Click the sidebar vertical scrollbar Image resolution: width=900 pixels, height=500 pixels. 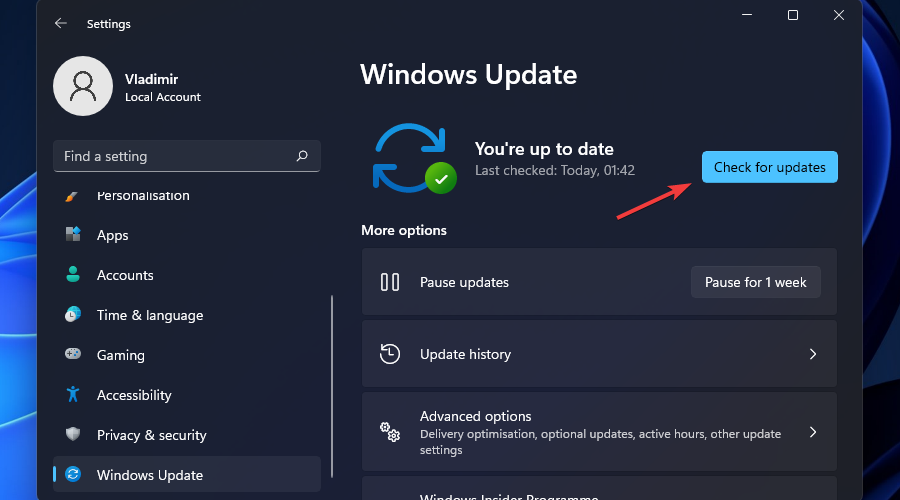click(332, 386)
